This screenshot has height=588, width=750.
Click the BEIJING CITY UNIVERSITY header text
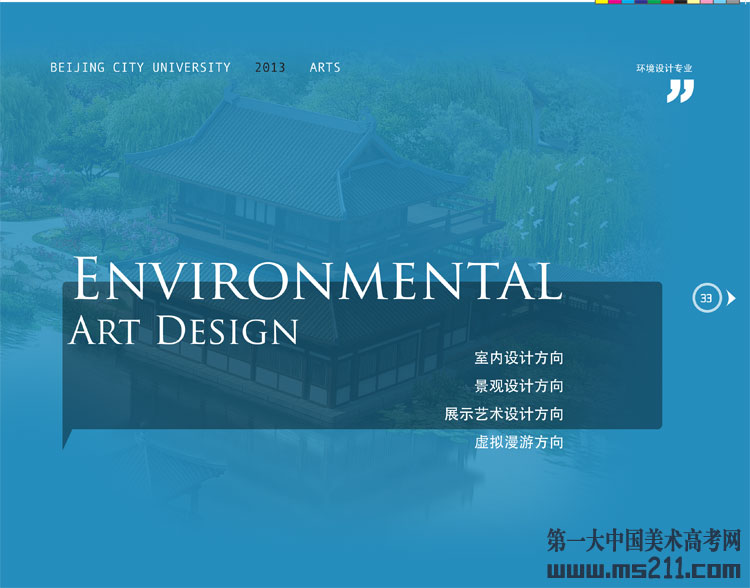[140, 68]
